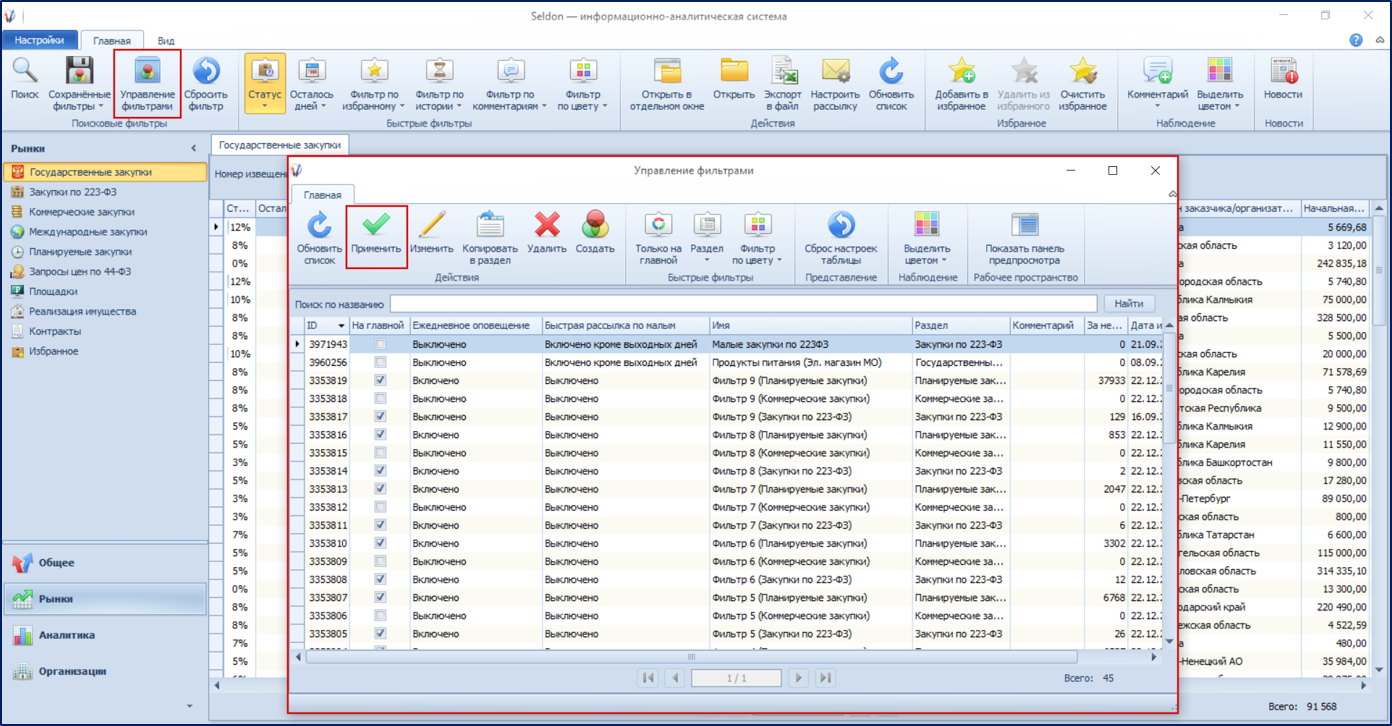Select Главная tab in the main window
This screenshot has width=1392, height=726.
(112, 41)
